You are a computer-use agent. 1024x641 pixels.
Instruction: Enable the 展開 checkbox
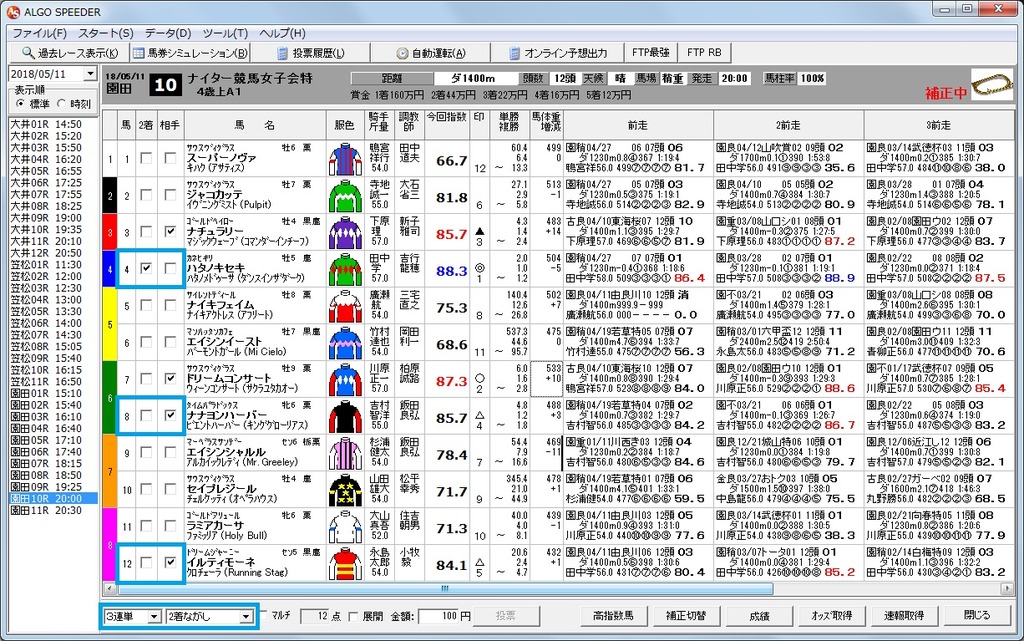point(353,616)
